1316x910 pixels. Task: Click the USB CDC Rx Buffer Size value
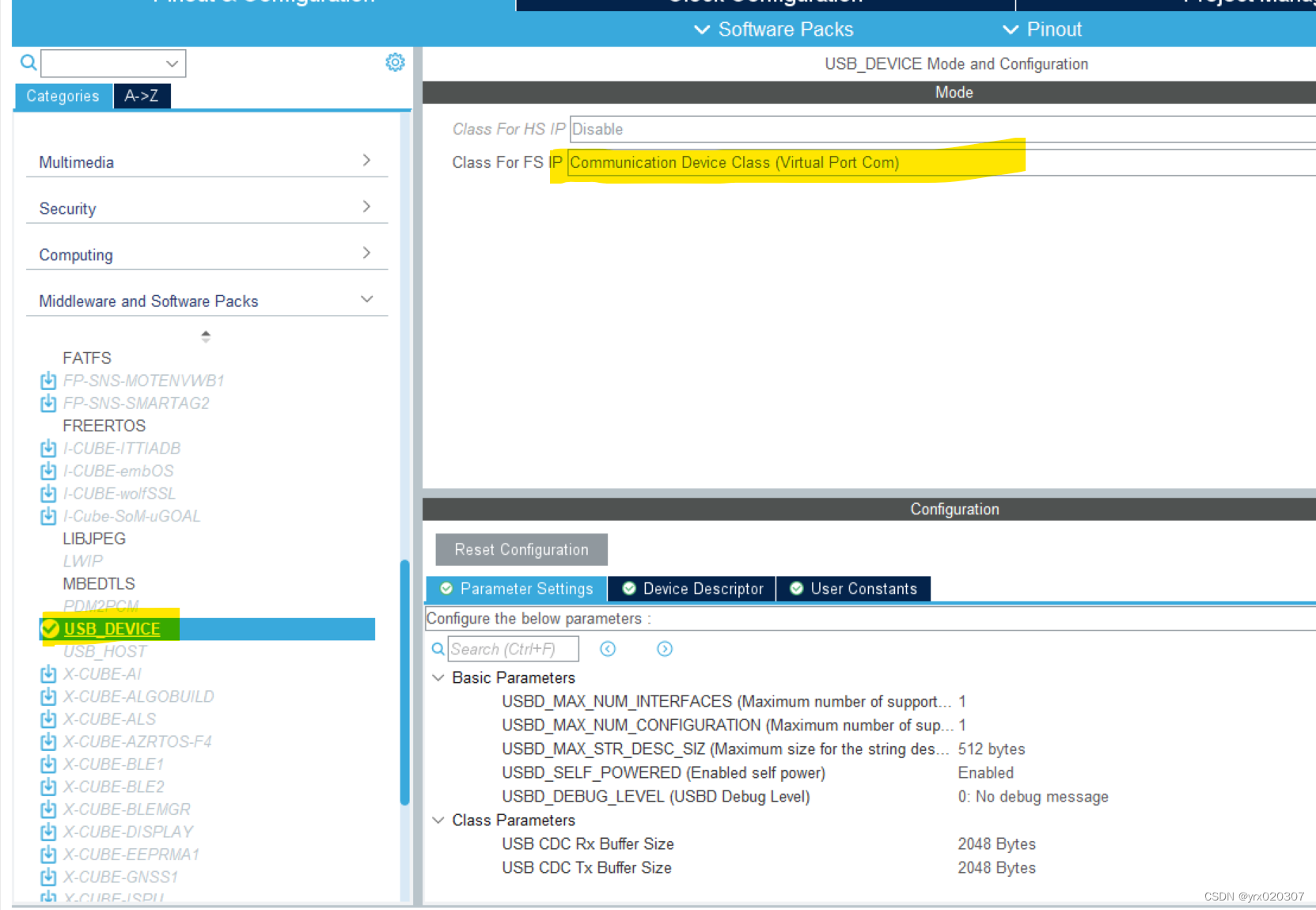pyautogui.click(x=997, y=844)
